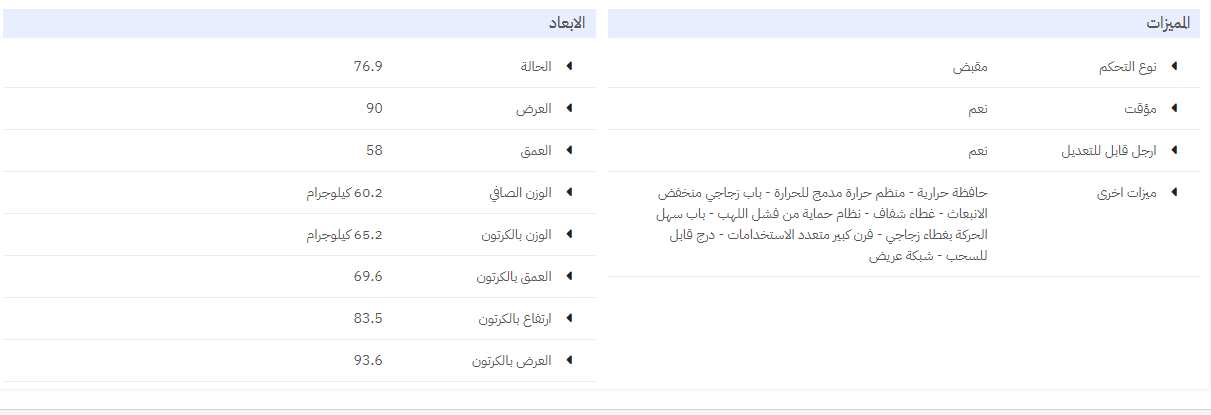The width and height of the screenshot is (1211, 415).
Task: Expand the ارتفاع بالكرتون row arrow
Action: (x=569, y=318)
